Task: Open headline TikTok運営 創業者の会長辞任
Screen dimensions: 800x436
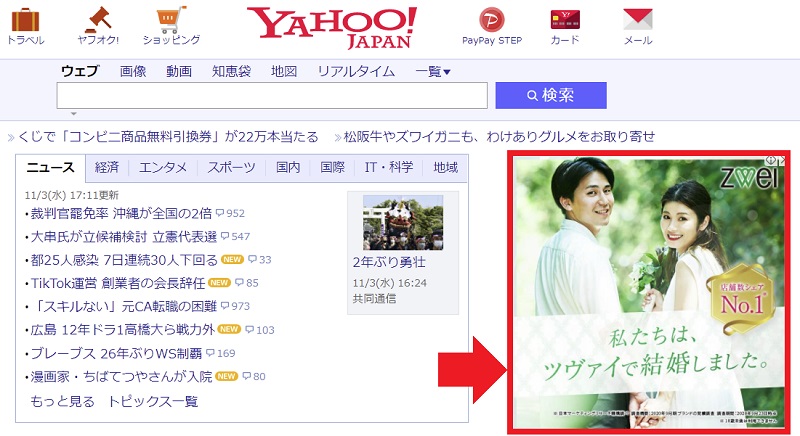Action: [x=118, y=283]
